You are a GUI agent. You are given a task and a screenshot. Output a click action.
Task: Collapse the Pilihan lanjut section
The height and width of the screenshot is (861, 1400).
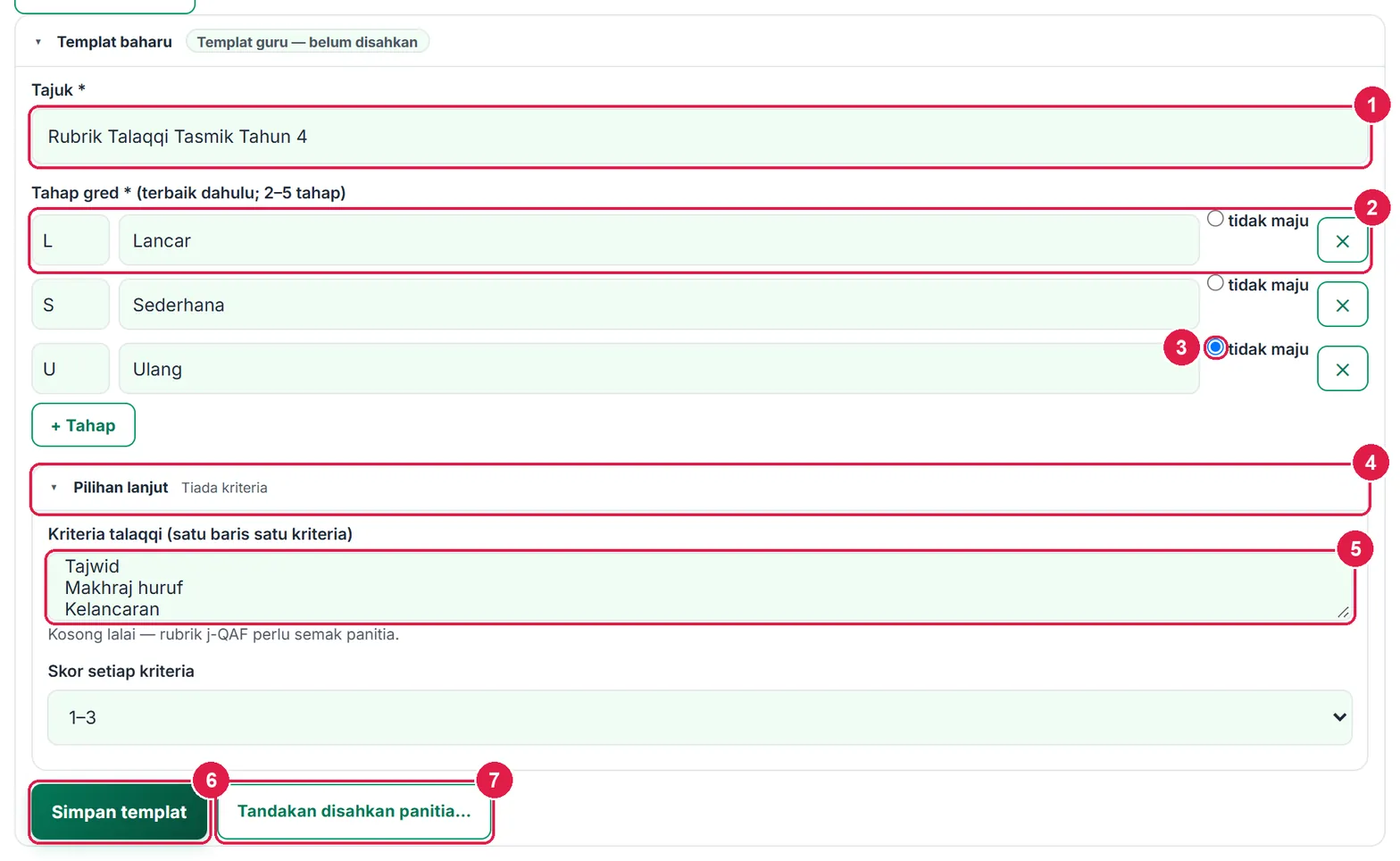[x=54, y=488]
